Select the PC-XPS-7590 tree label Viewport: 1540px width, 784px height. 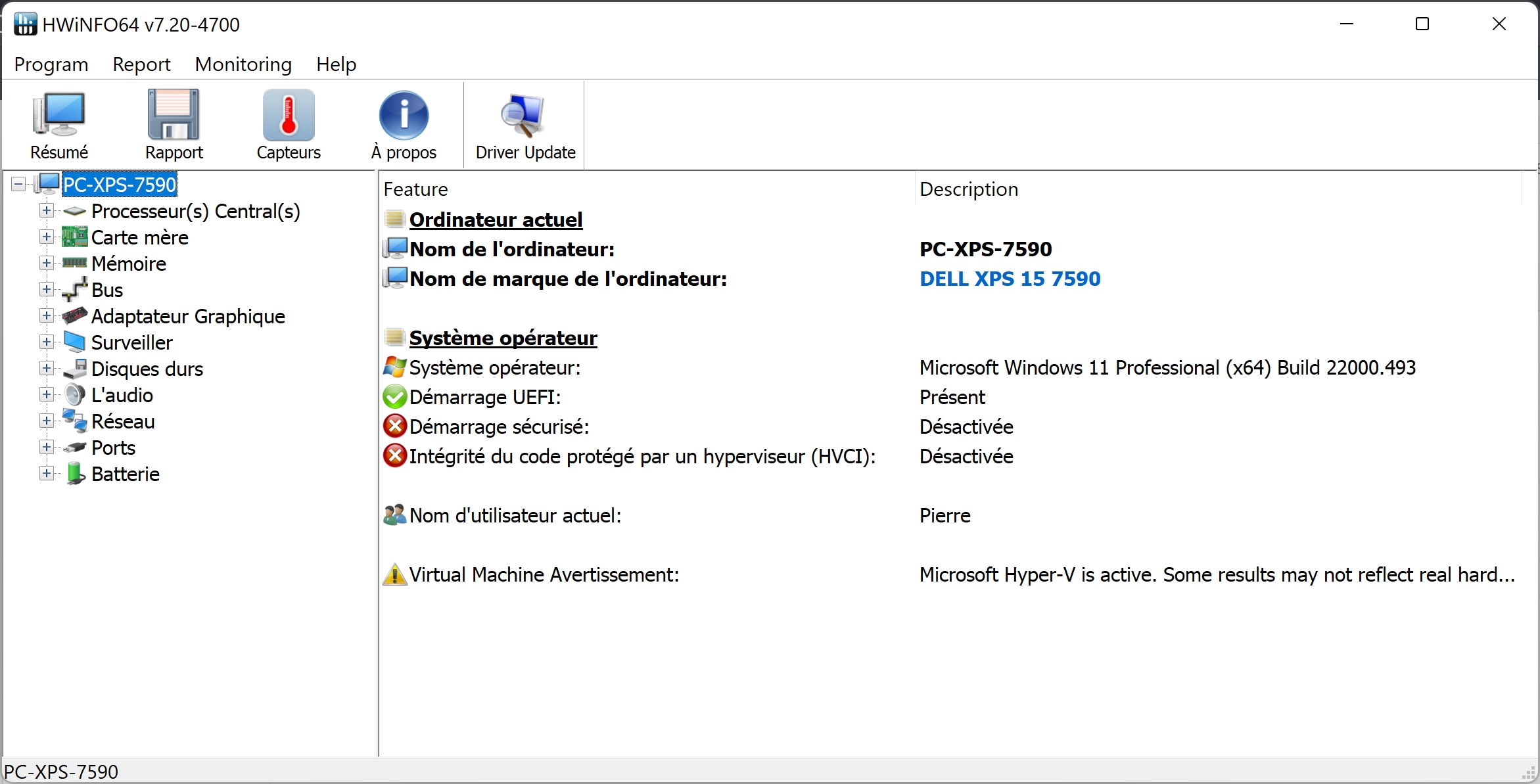(x=120, y=185)
